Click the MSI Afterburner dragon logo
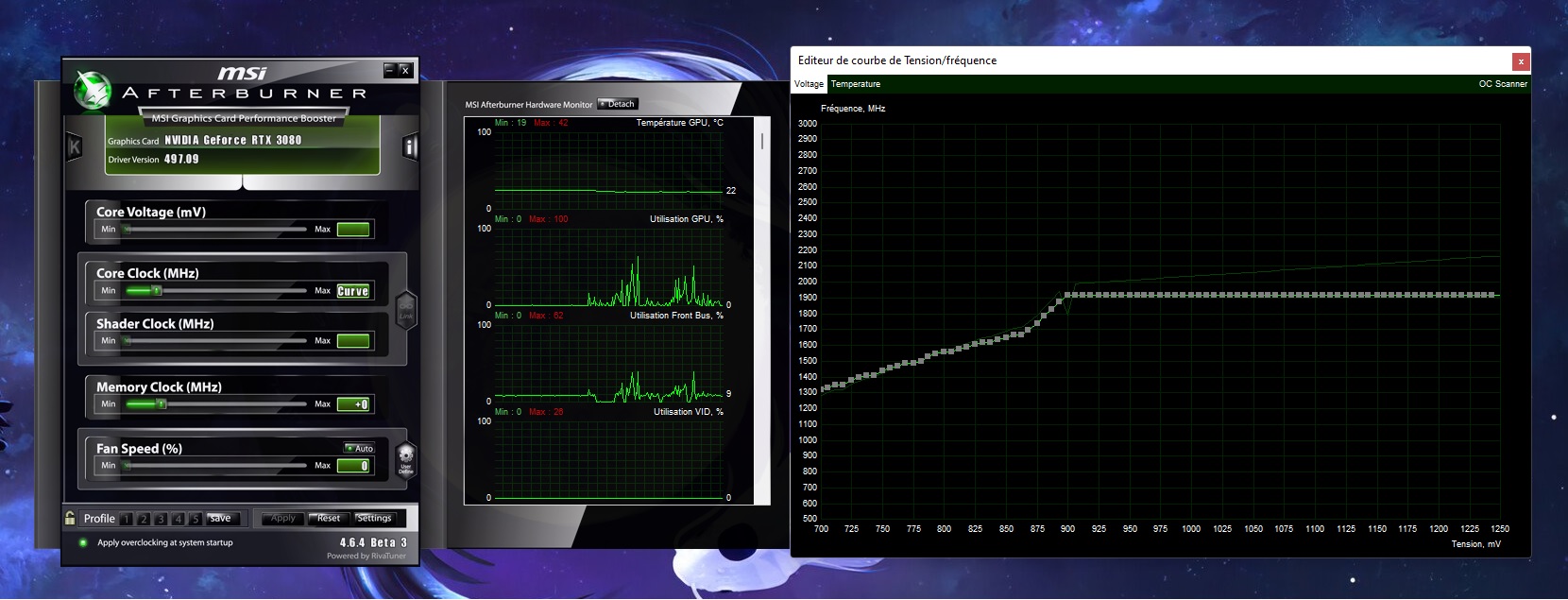This screenshot has height=600, width=1568. coord(93,90)
